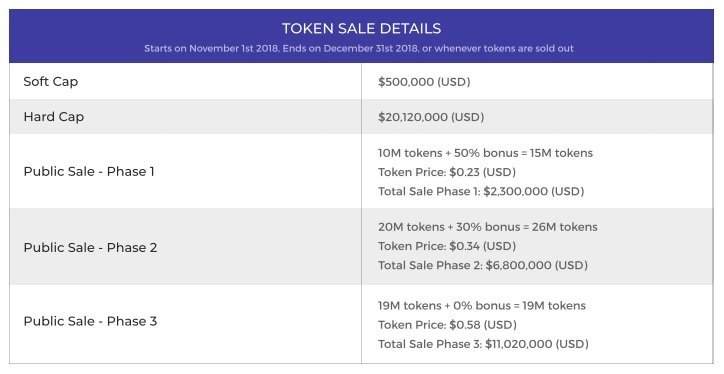Click the 19M tokens + 0% bonus line
This screenshot has height=374, width=724.
[482, 306]
